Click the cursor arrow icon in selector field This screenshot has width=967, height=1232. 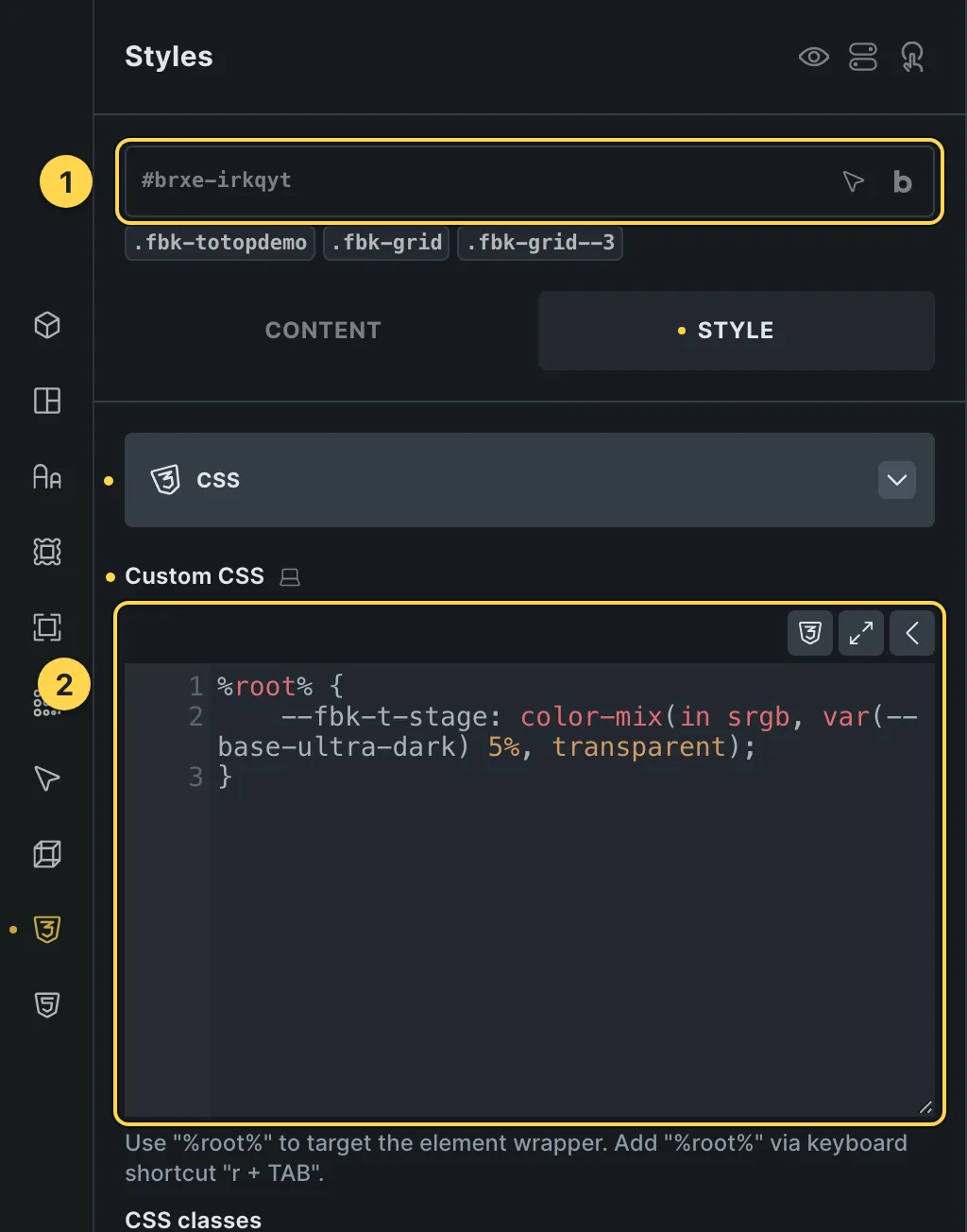[x=854, y=181]
